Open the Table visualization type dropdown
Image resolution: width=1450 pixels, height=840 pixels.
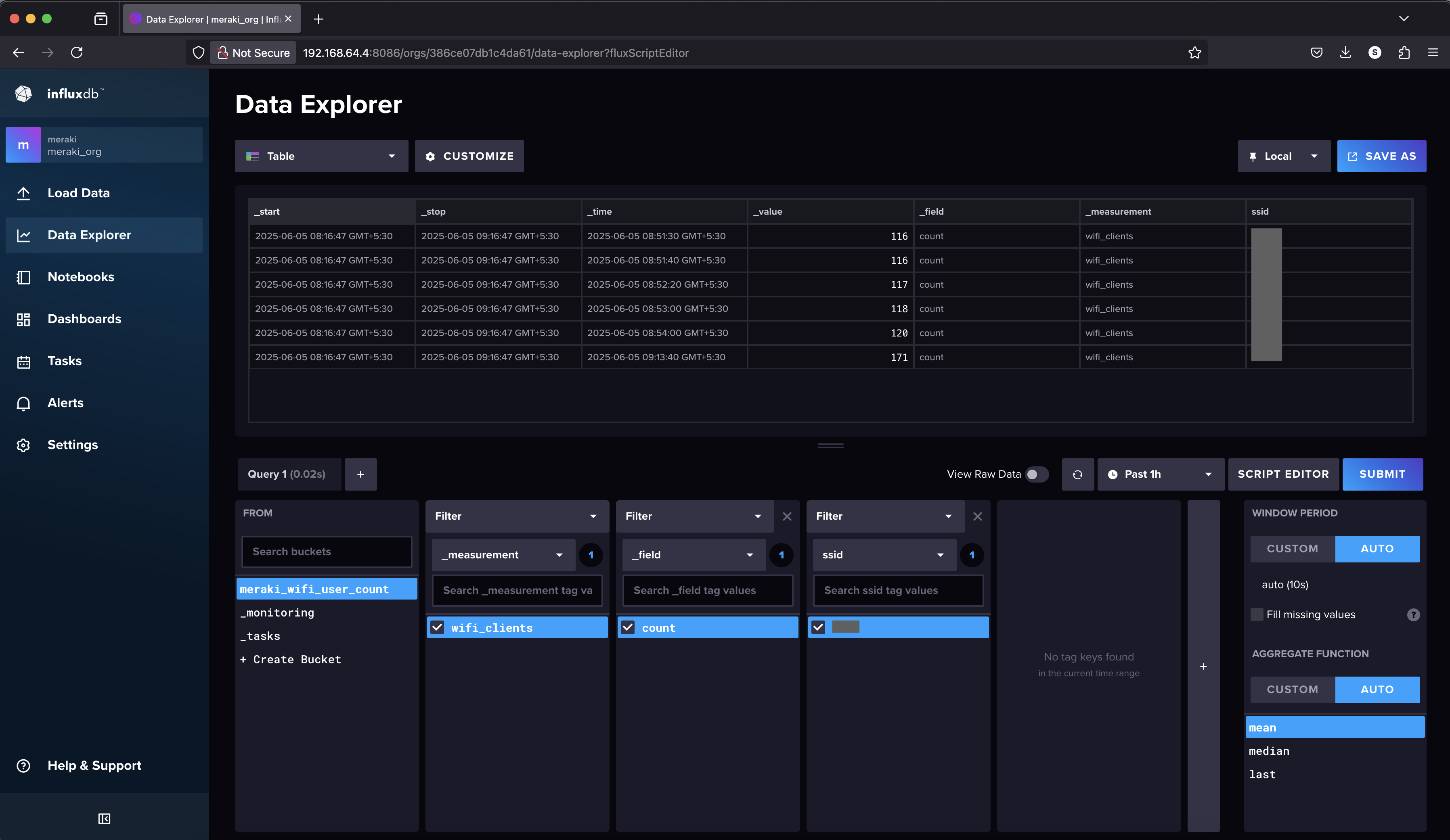[x=321, y=157]
